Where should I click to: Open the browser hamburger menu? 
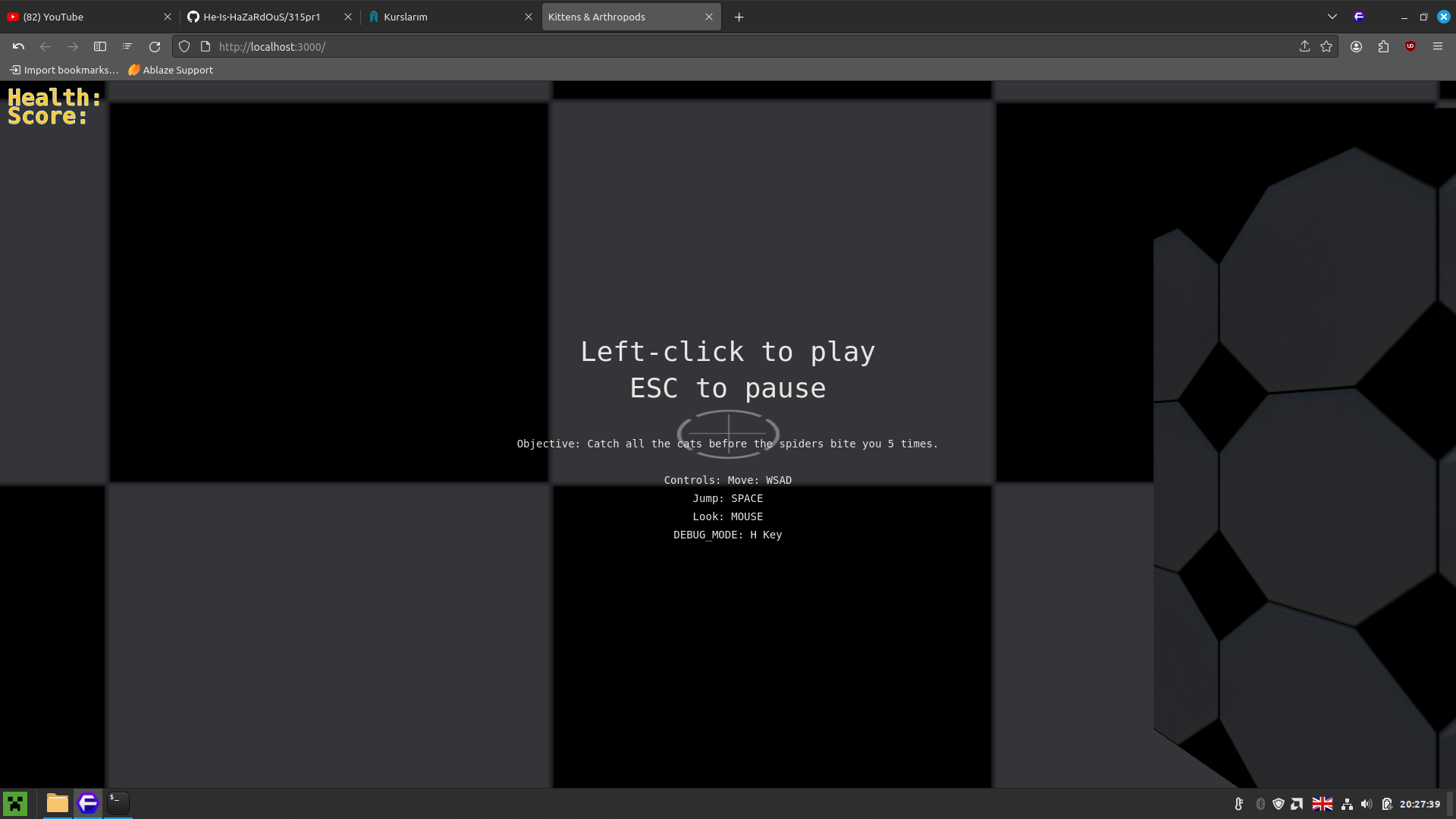(1438, 47)
